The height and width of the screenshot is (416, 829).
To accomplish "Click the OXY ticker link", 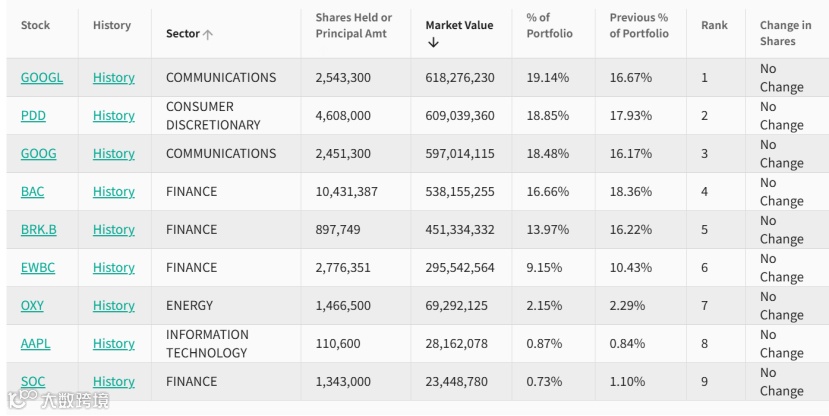I will [x=32, y=306].
